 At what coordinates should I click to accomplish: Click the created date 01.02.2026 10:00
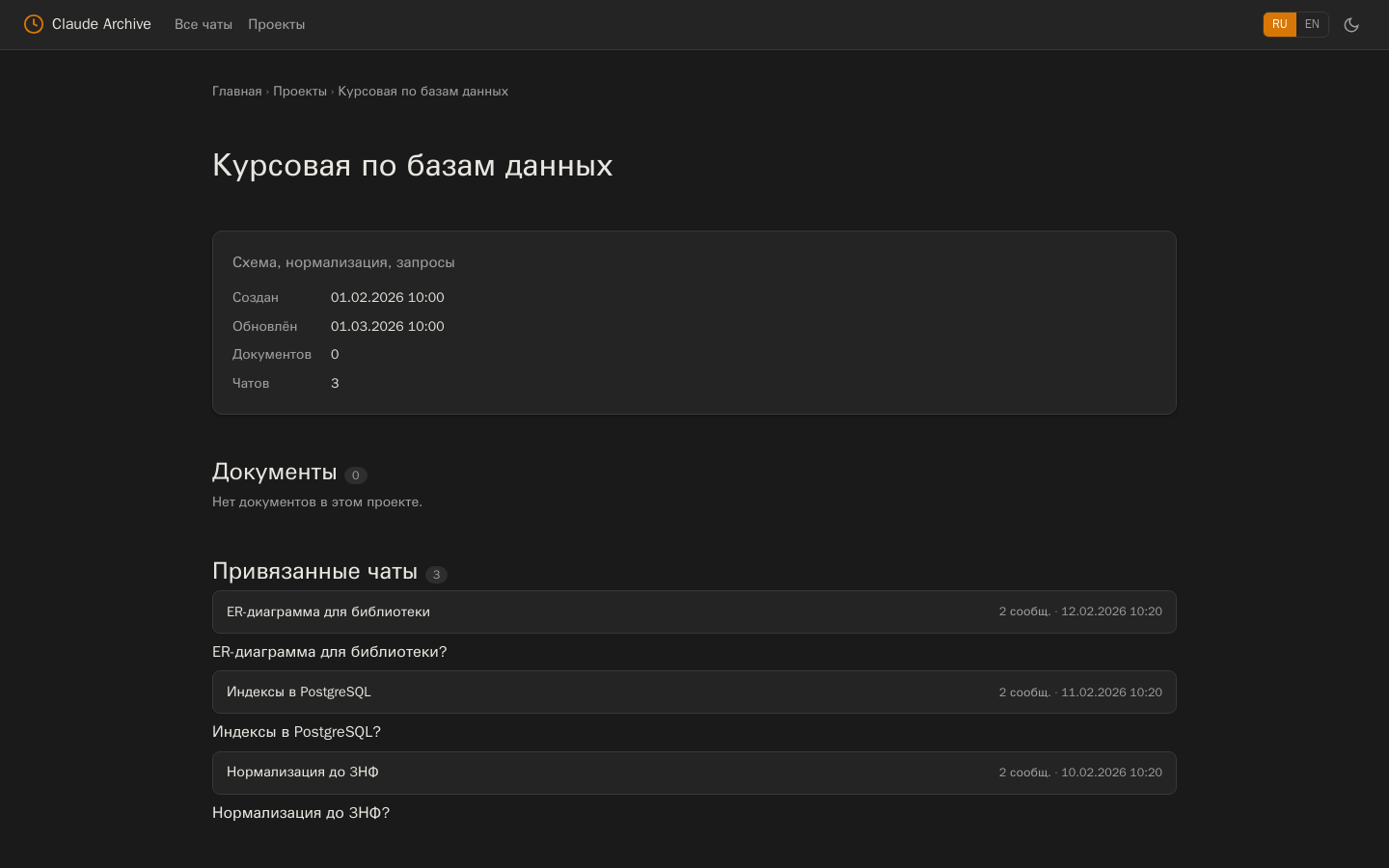tap(388, 297)
